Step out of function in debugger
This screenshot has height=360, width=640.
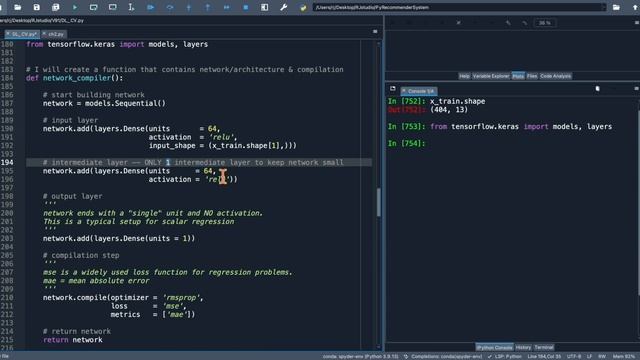click(x=208, y=7)
